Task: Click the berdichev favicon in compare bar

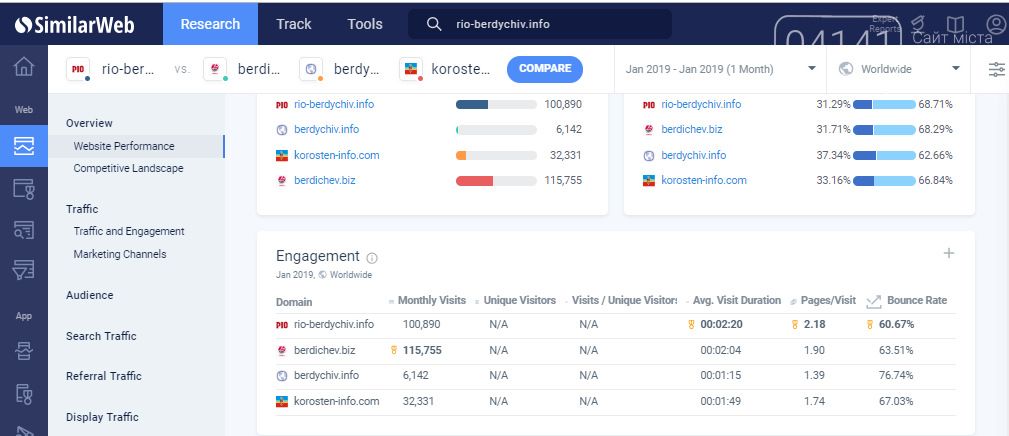Action: (215, 69)
